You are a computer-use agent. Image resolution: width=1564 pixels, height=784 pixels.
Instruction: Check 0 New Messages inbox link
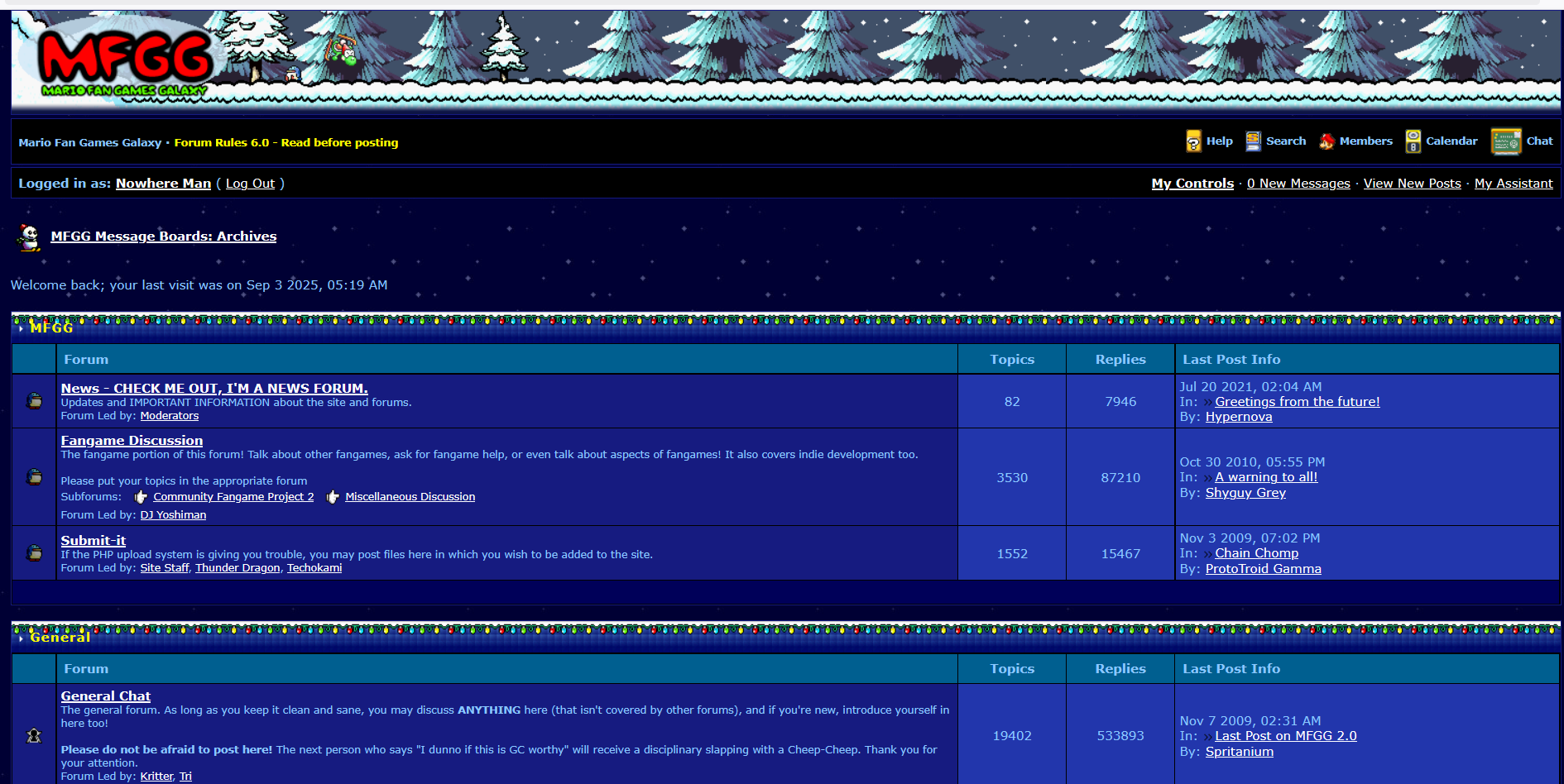1298,184
